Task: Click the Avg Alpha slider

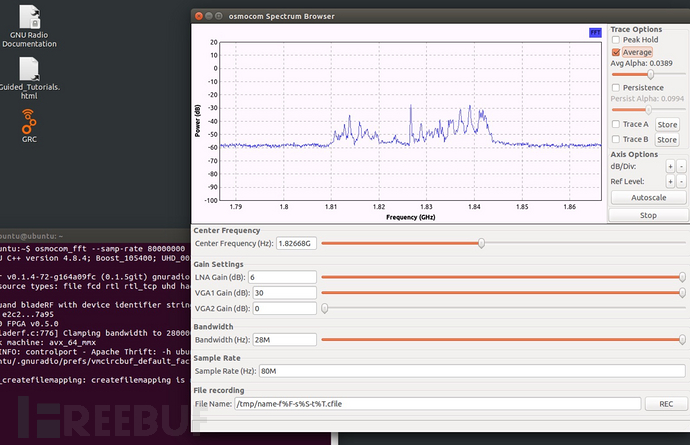Action: coord(648,74)
